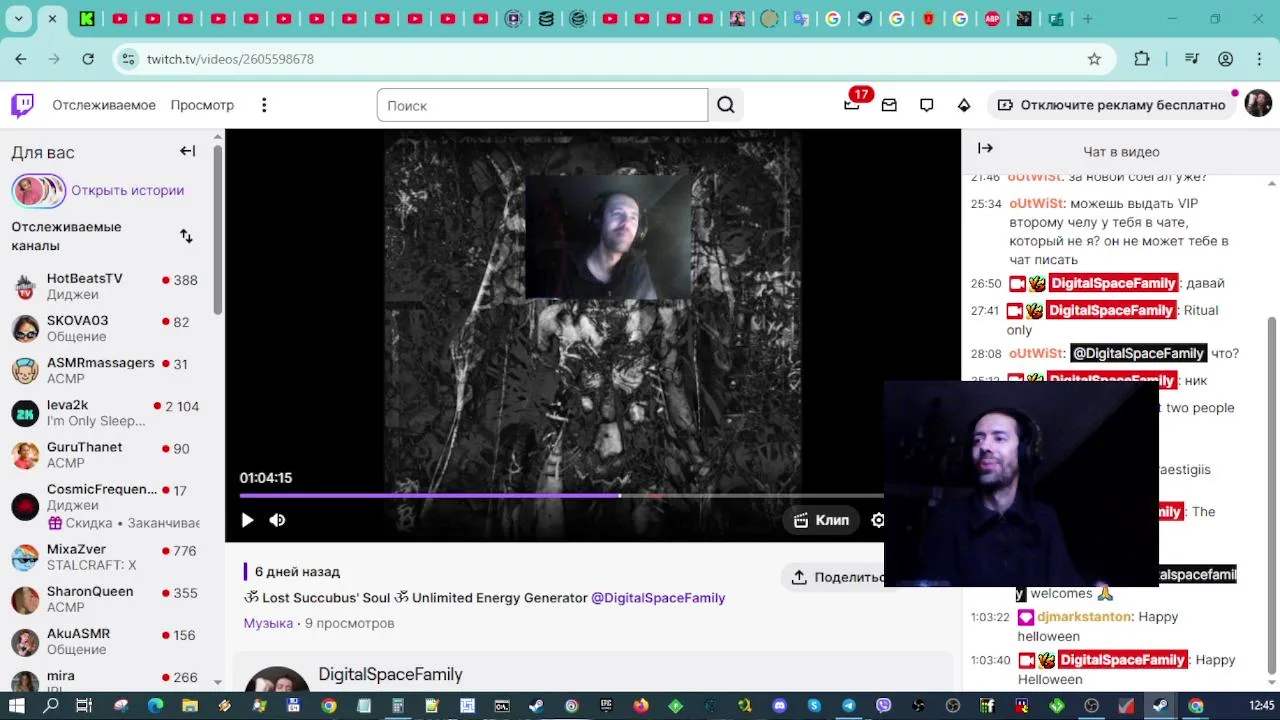
Task: Open video player settings gear
Action: 877,520
